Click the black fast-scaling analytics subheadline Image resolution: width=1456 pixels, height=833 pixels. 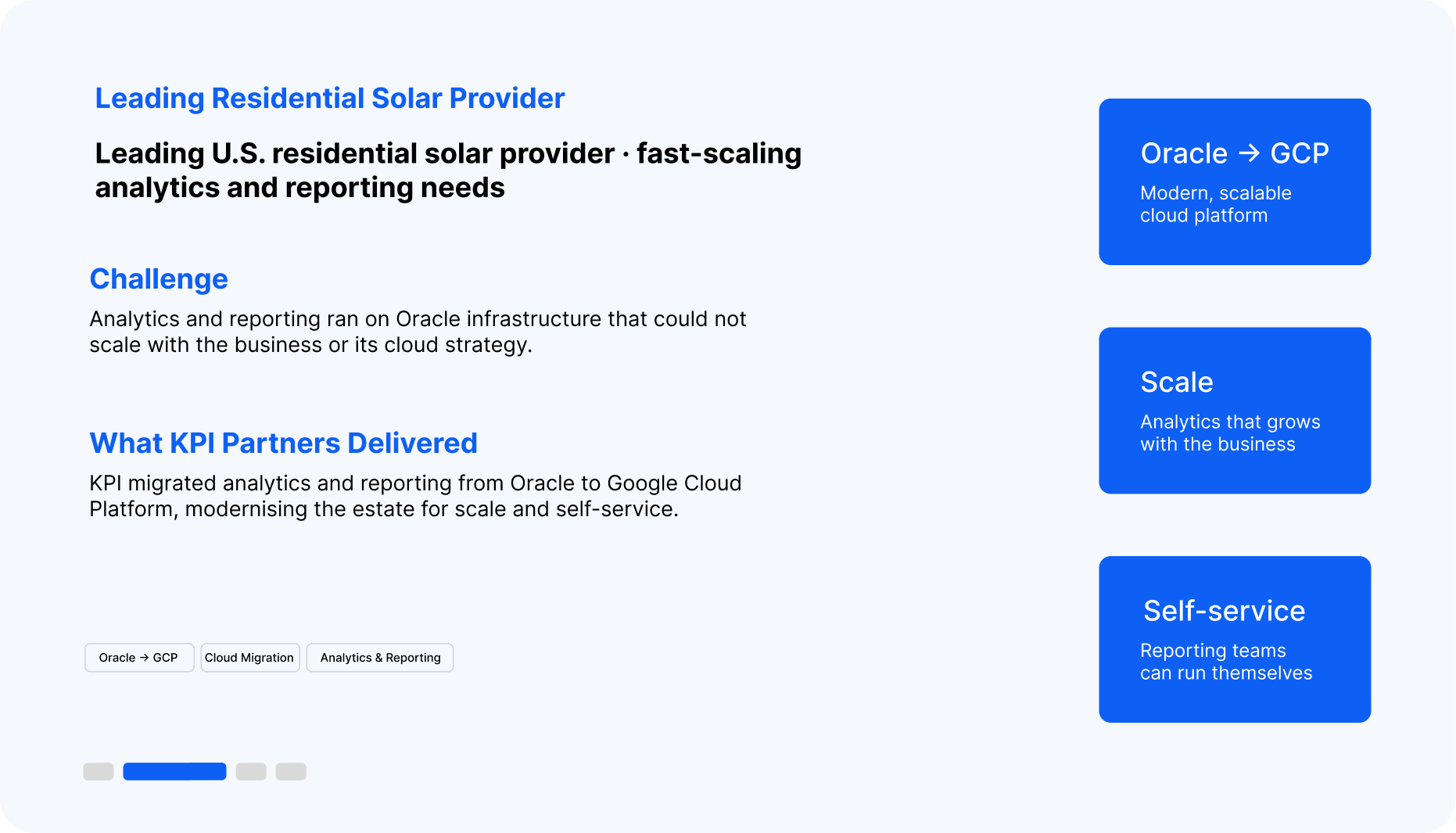click(448, 171)
